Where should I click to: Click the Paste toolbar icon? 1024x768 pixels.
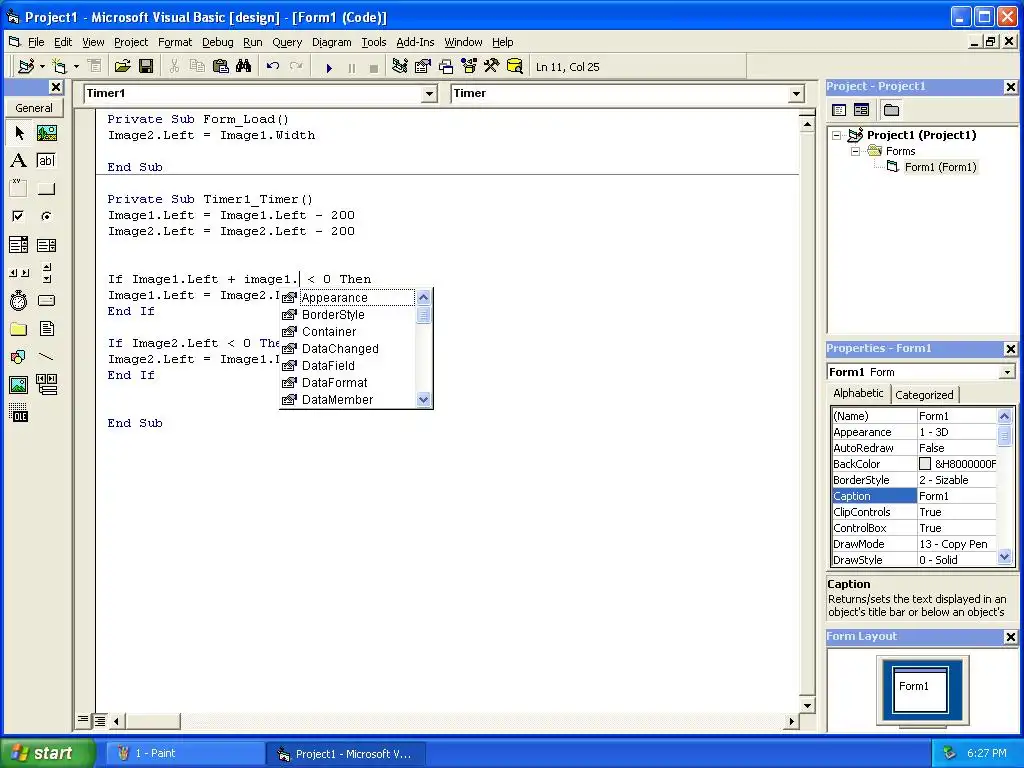(x=221, y=67)
